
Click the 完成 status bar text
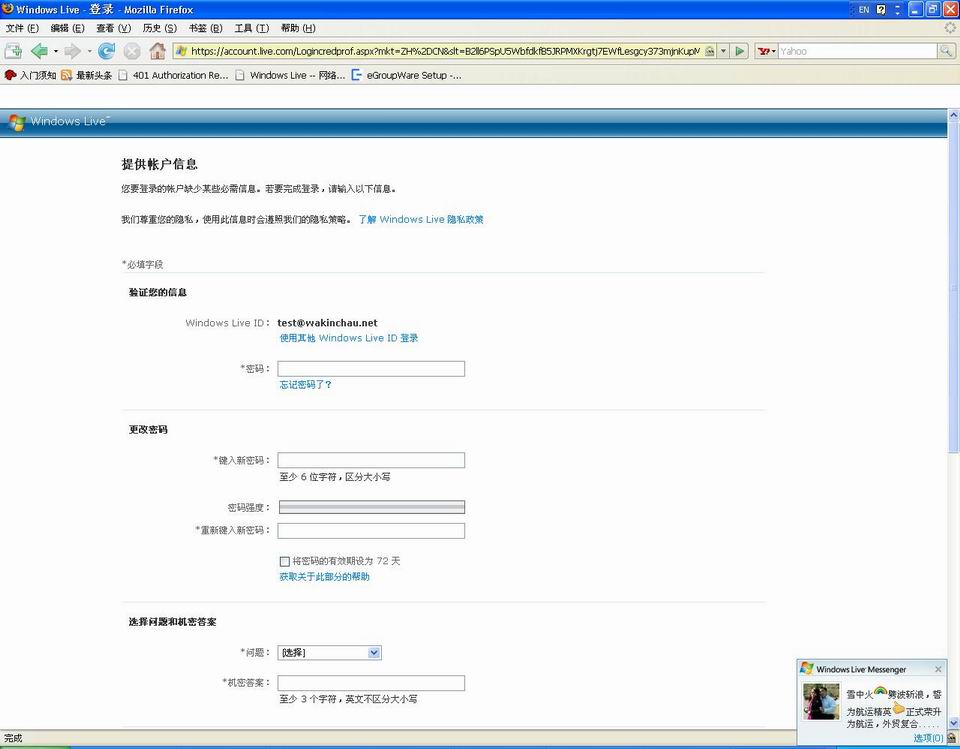point(13,739)
